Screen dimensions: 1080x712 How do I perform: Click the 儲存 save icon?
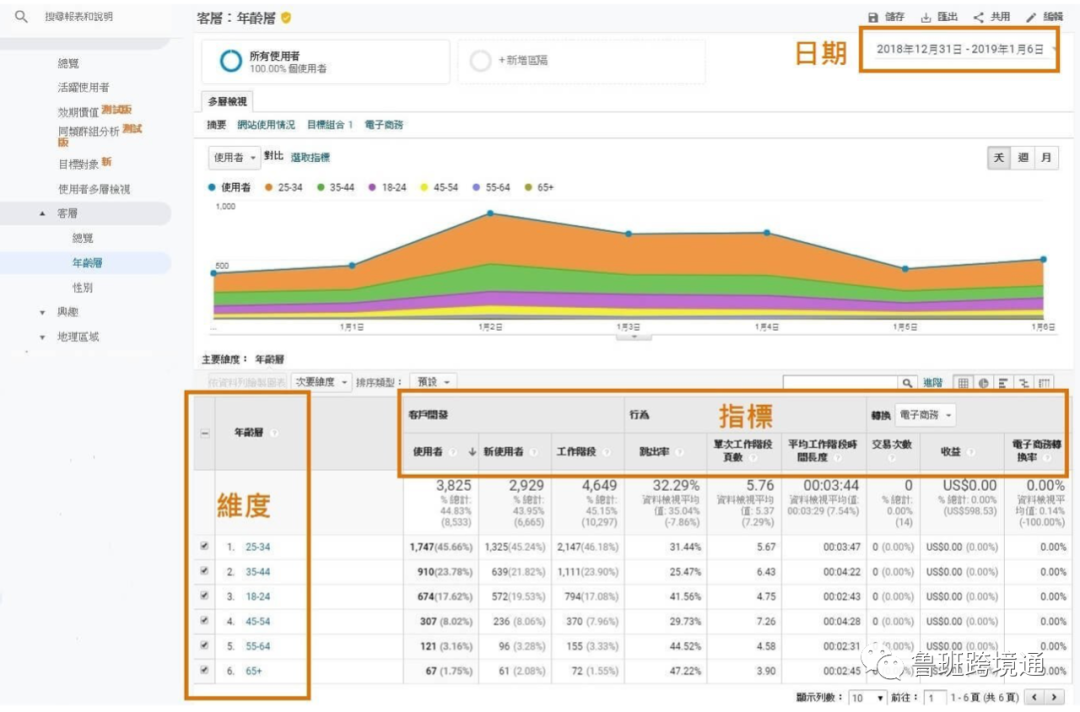pos(873,17)
